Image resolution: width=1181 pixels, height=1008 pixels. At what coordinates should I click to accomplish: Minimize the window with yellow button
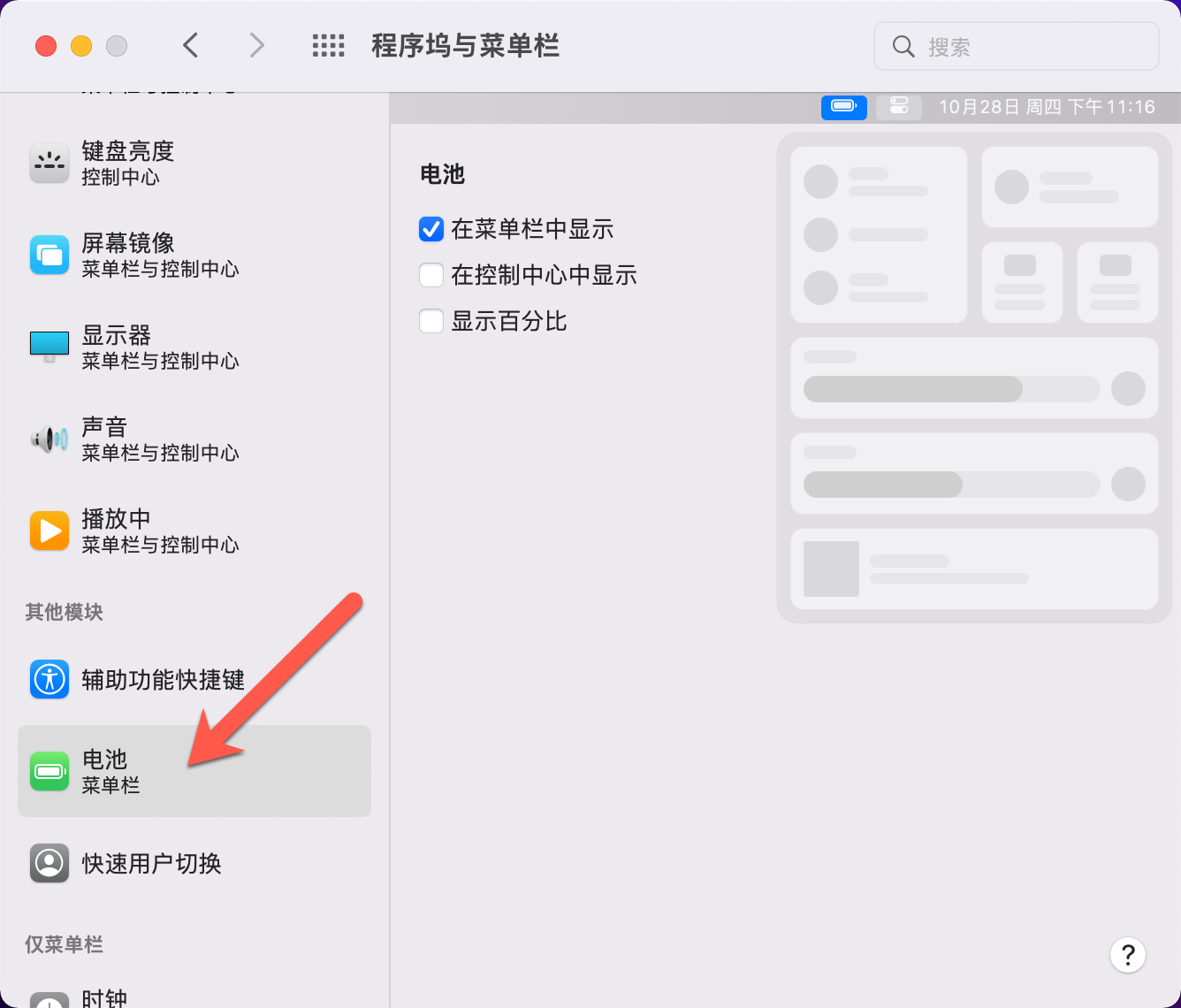point(81,46)
